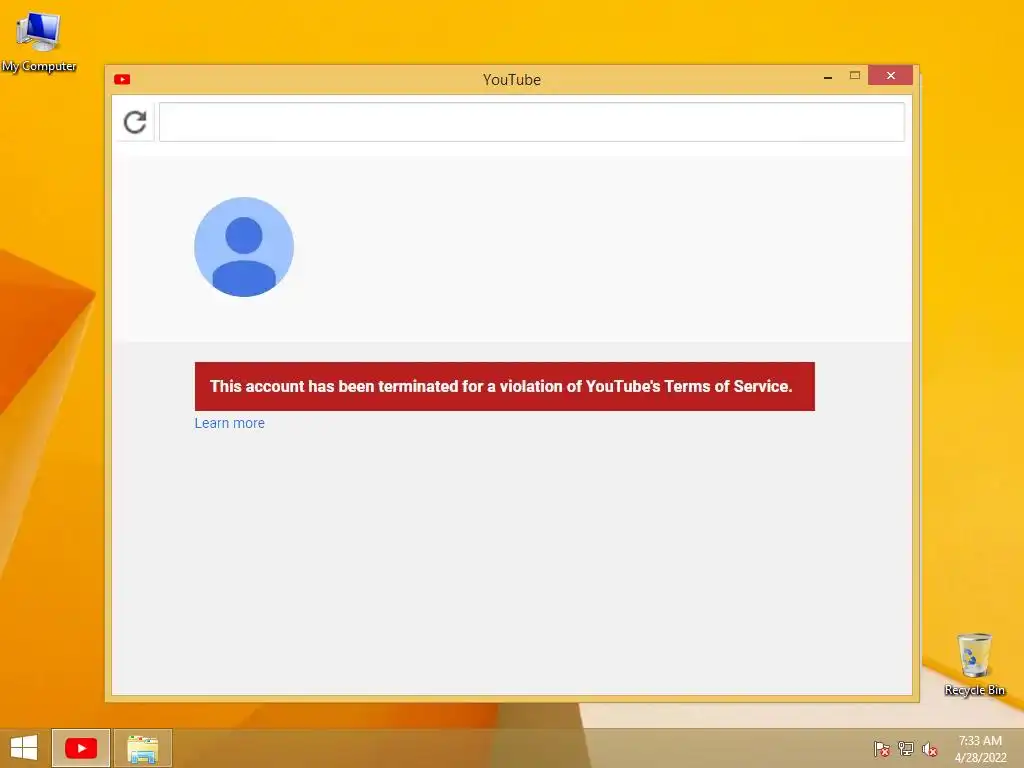Close the YouTube window
This screenshot has width=1024, height=768.
[x=890, y=76]
